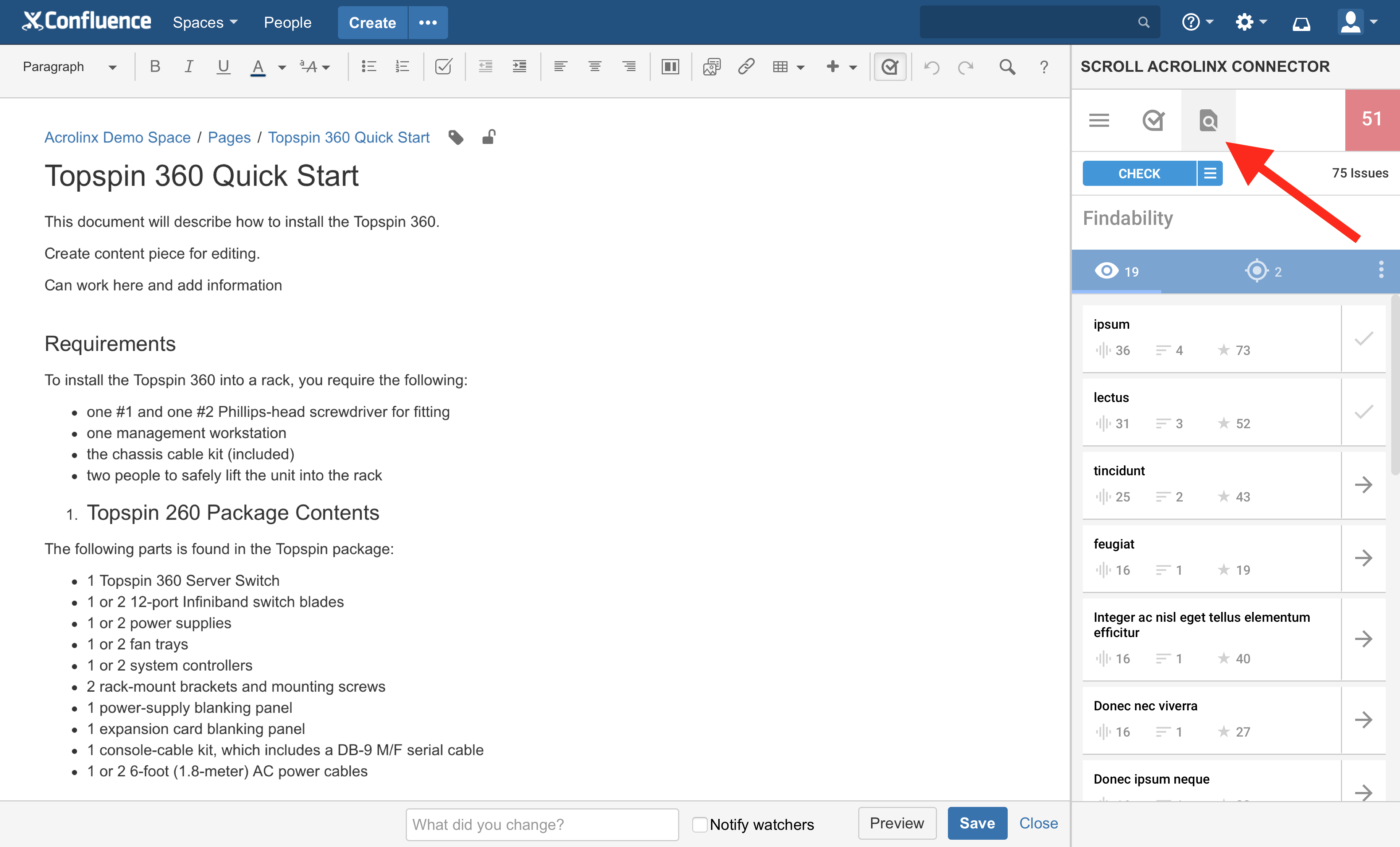Screen dimensions: 1400x847
Task: Close the editor
Action: [1038, 823]
